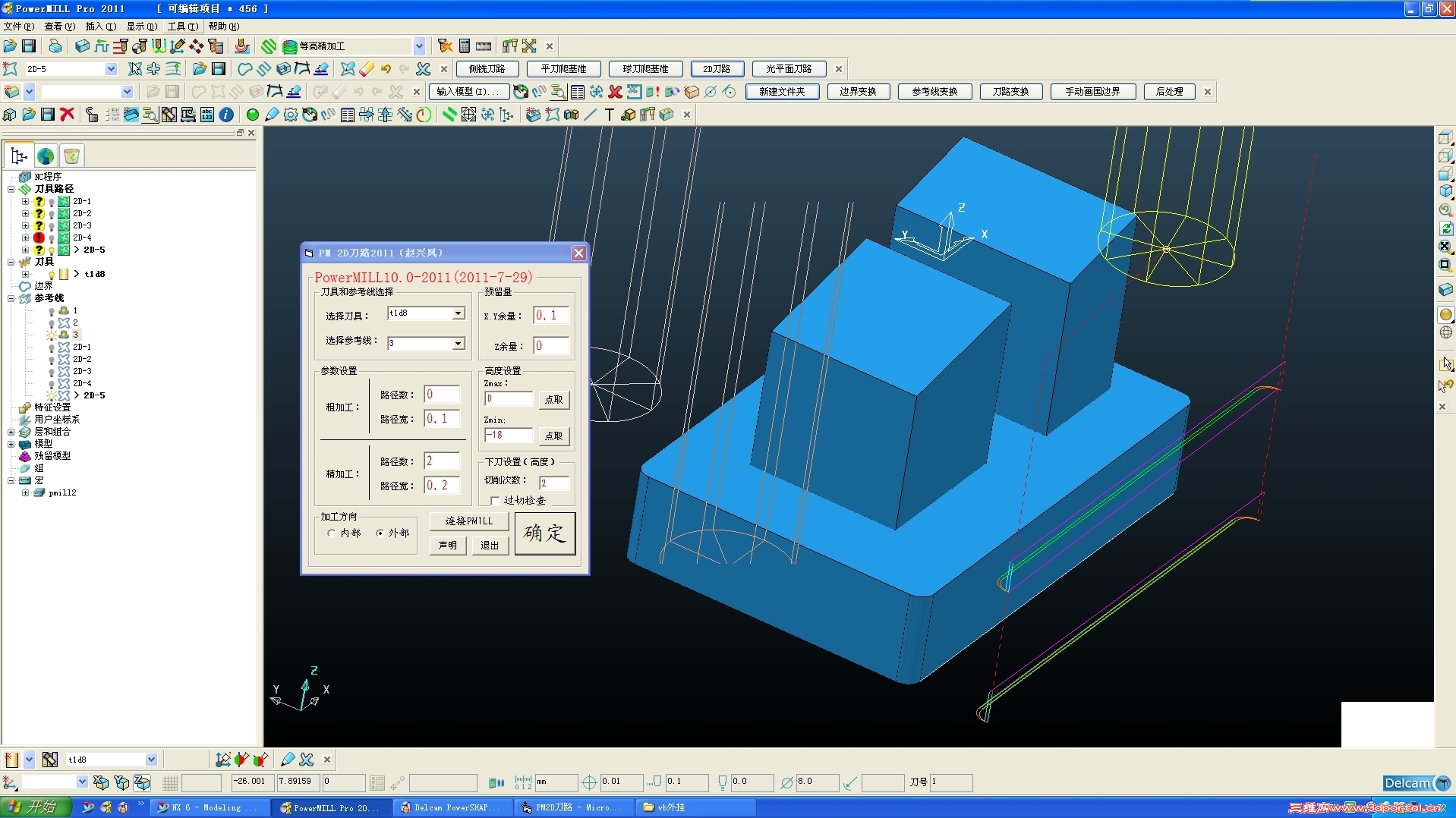The height and width of the screenshot is (818, 1456).
Task: Click the 后处理 toolbar button
Action: click(1169, 92)
